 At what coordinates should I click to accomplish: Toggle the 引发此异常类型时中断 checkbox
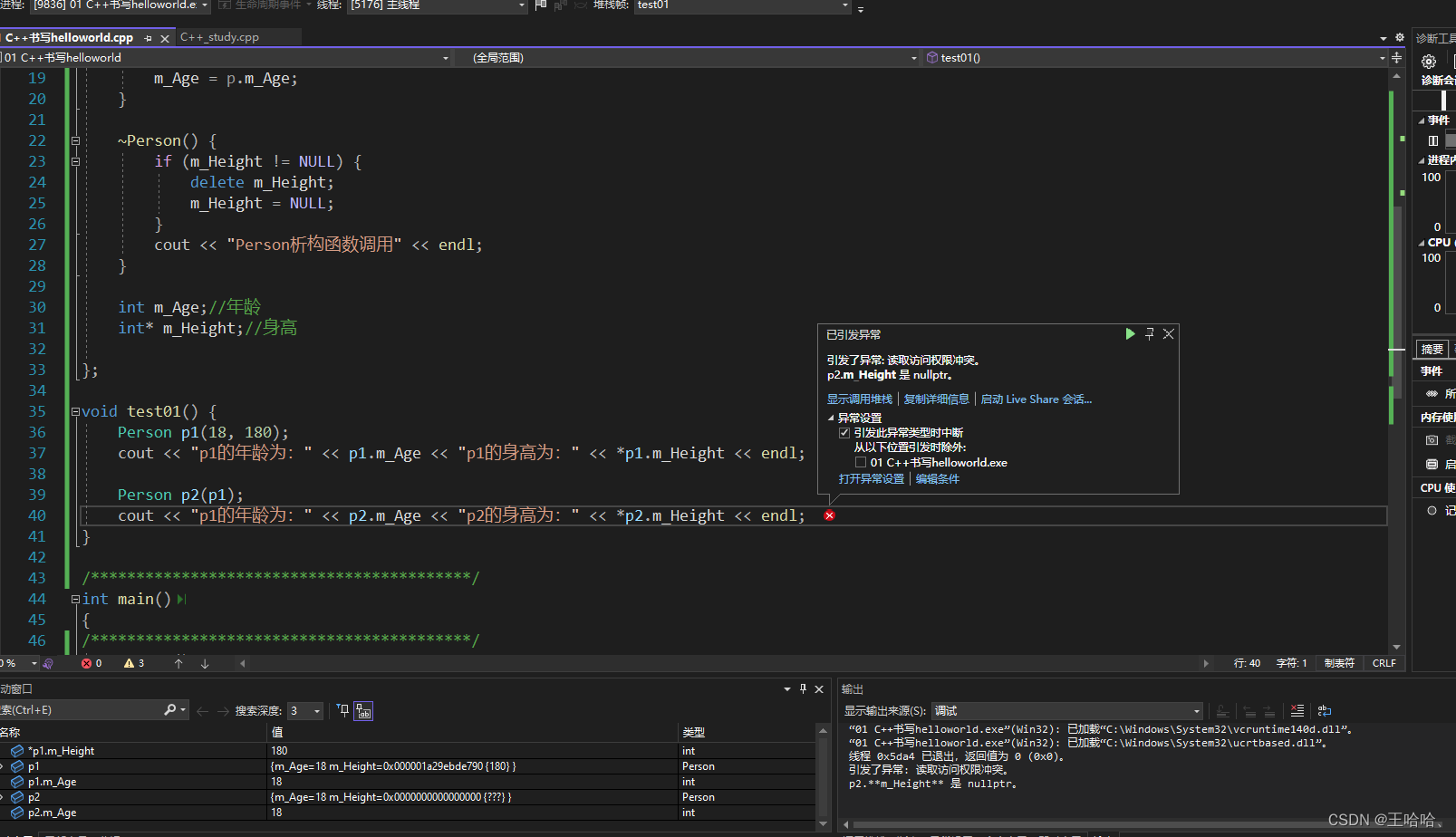click(x=844, y=433)
